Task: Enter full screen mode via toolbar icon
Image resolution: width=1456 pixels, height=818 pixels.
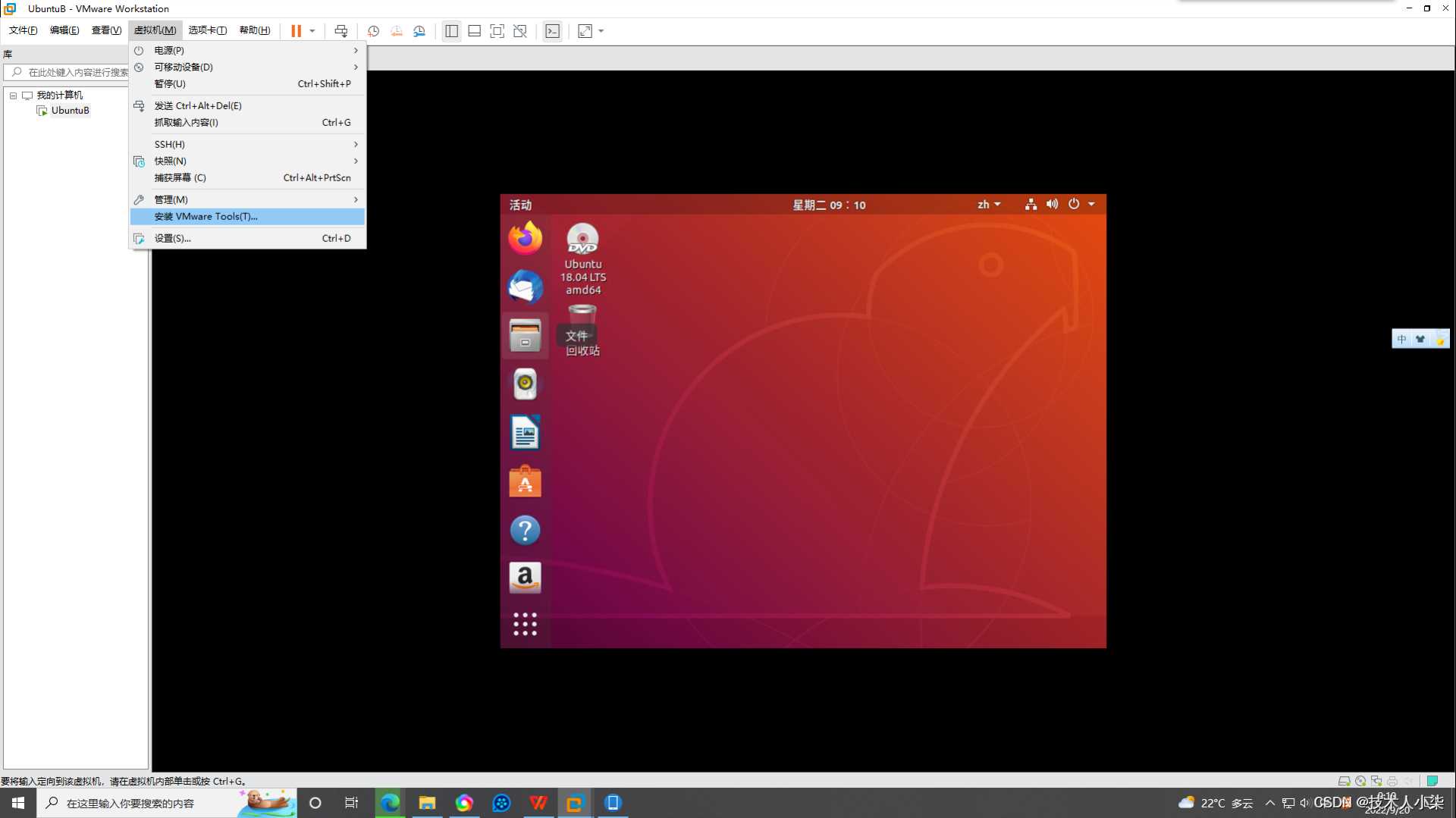Action: point(497,31)
